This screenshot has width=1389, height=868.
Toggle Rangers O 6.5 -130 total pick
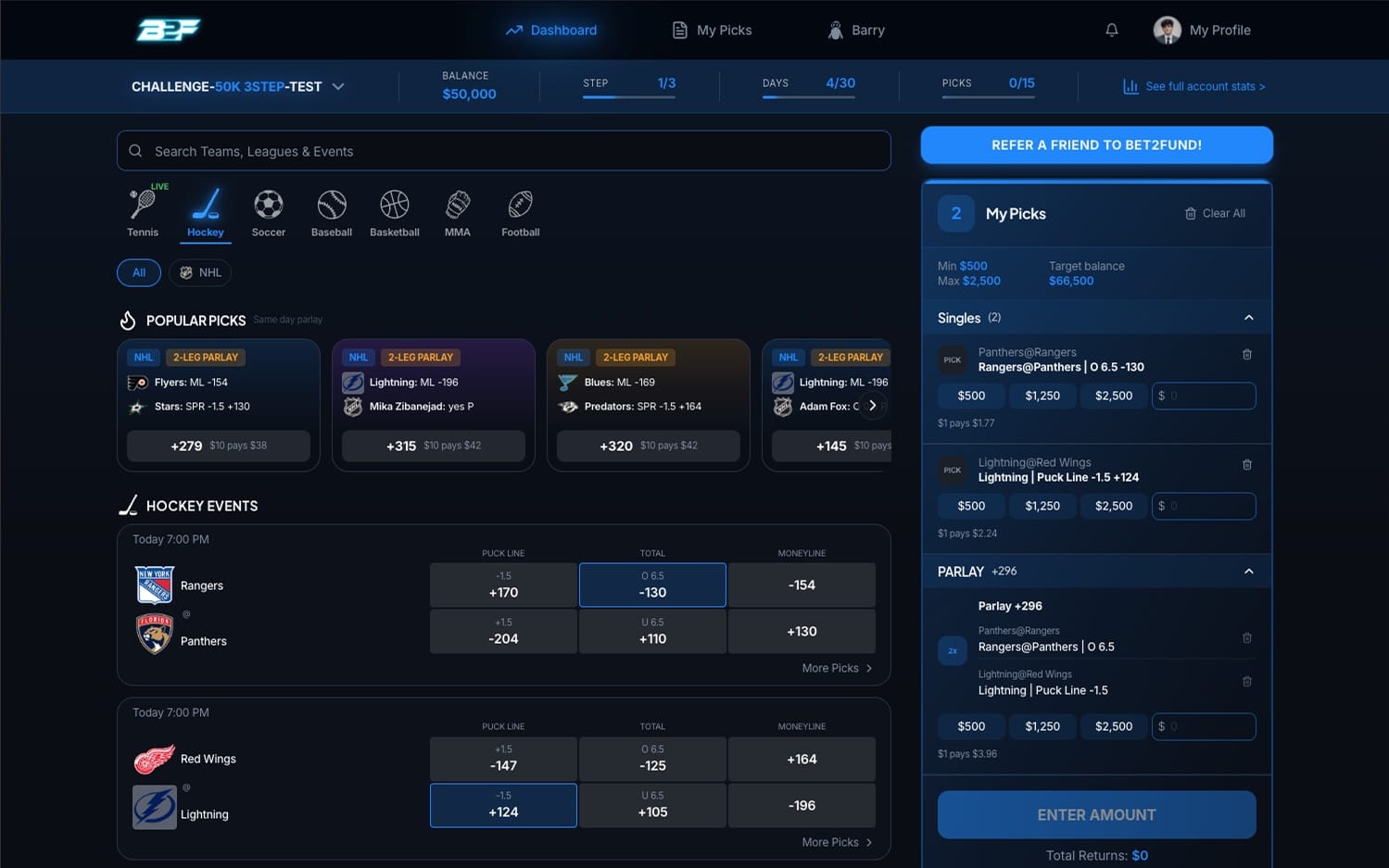tap(652, 585)
